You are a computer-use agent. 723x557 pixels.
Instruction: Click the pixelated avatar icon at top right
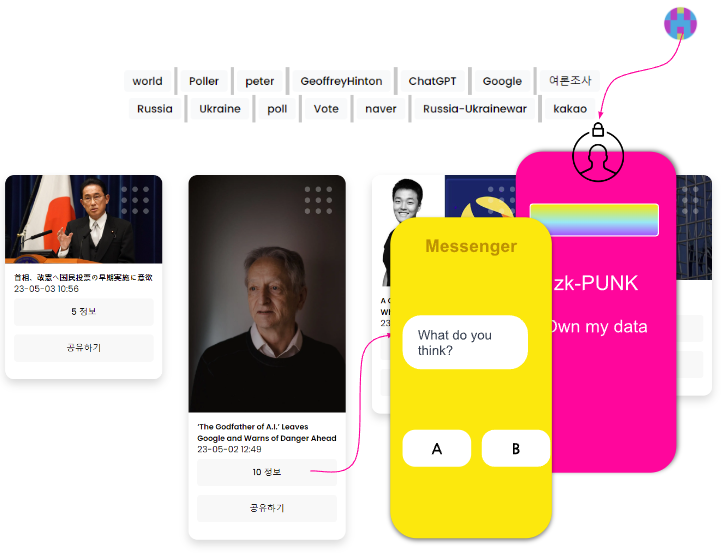click(x=680, y=24)
